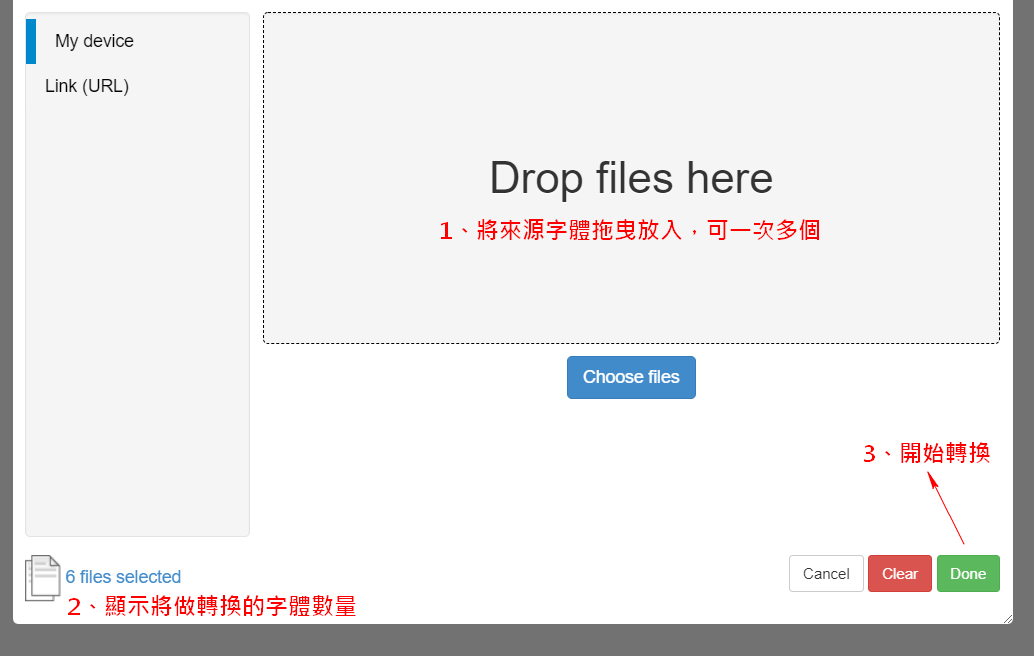The height and width of the screenshot is (656, 1034).
Task: Click the Done button labeled step three
Action: point(968,573)
